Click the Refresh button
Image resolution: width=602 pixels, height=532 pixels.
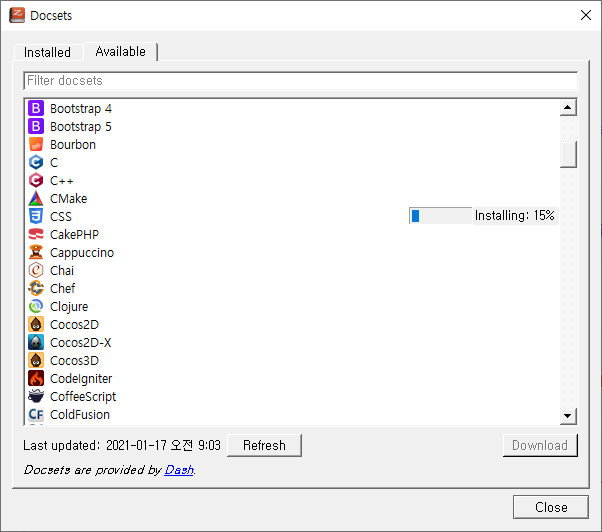[x=264, y=445]
